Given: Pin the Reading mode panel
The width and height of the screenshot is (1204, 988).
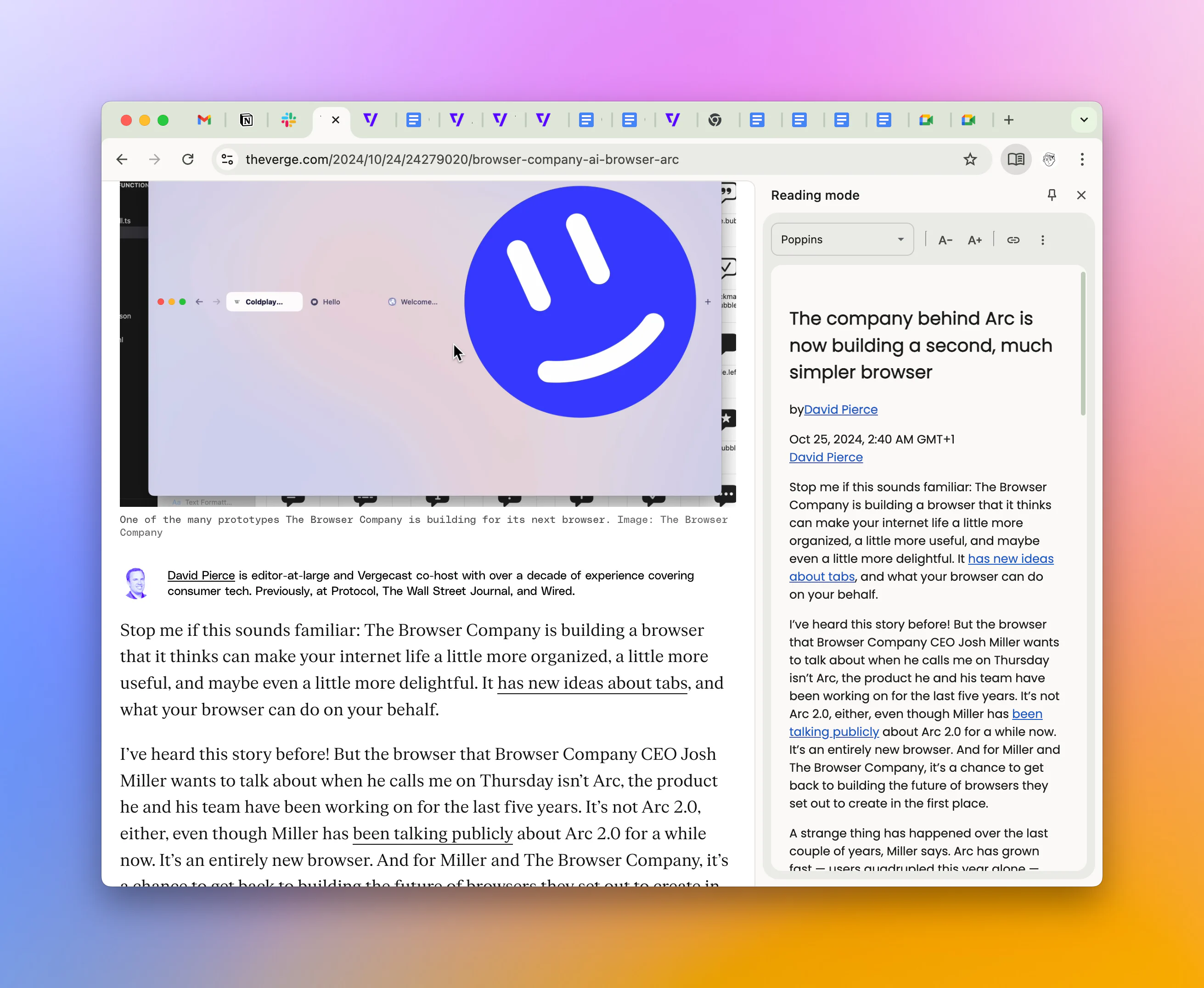Looking at the screenshot, I should (x=1052, y=195).
